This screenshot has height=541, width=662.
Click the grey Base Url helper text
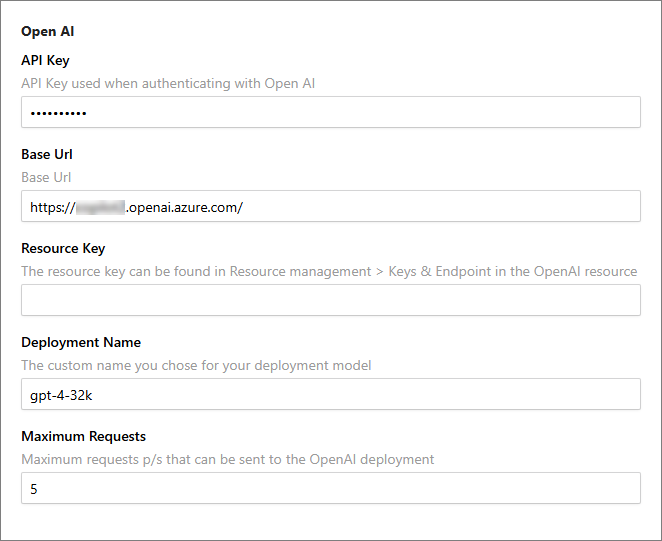[46, 177]
